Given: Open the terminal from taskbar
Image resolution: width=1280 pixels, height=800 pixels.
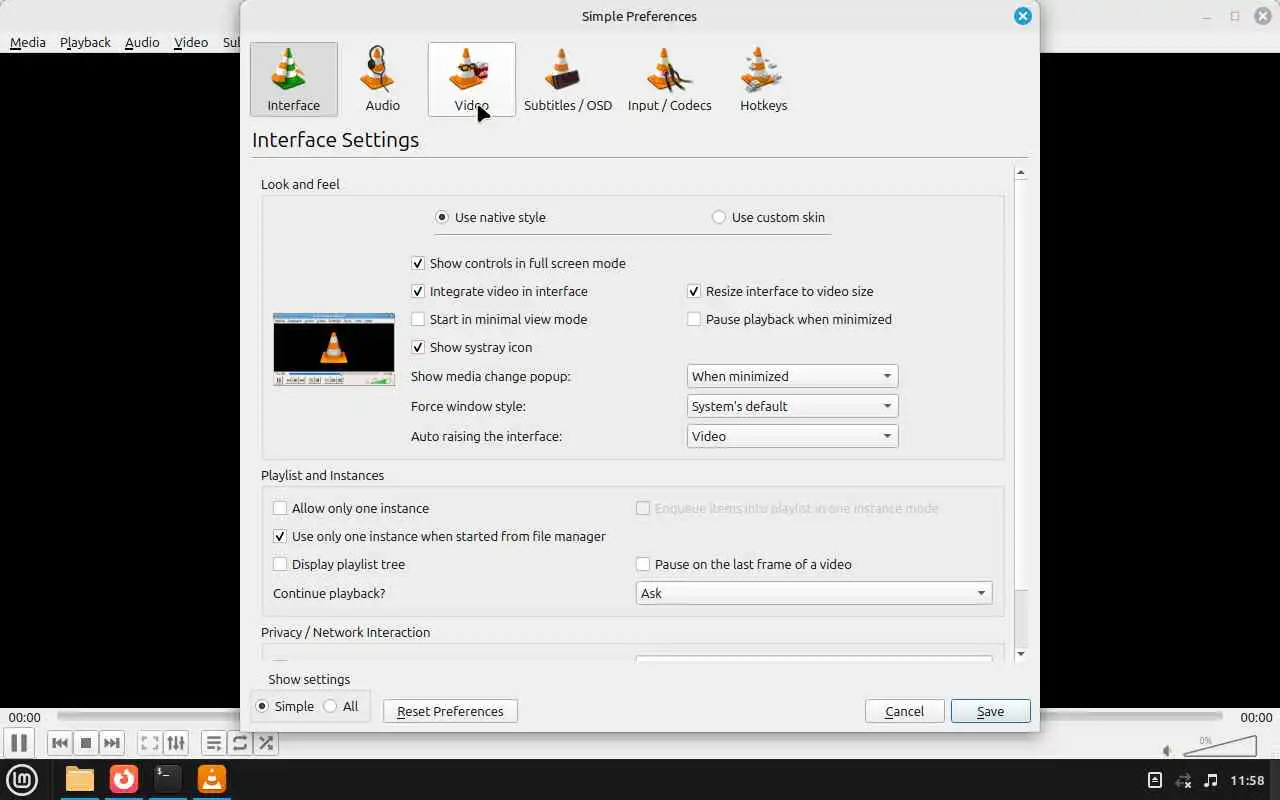Looking at the screenshot, I should tap(168, 779).
